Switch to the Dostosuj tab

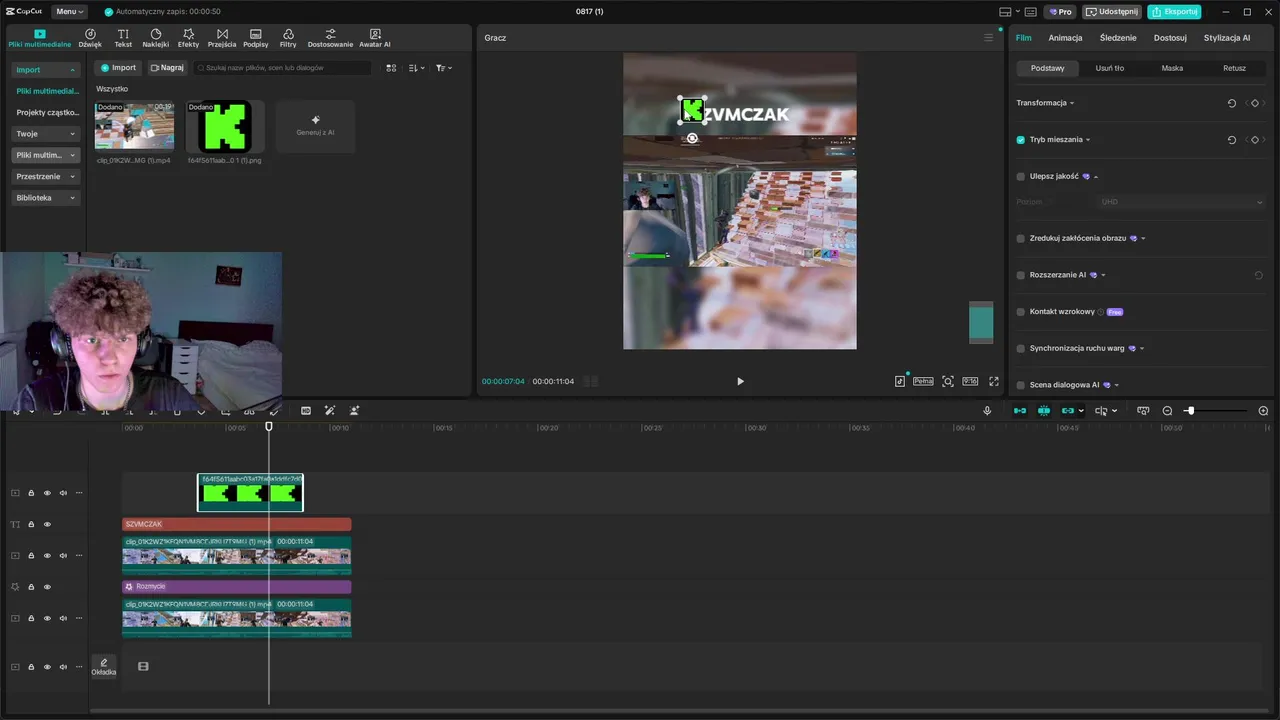[1170, 38]
